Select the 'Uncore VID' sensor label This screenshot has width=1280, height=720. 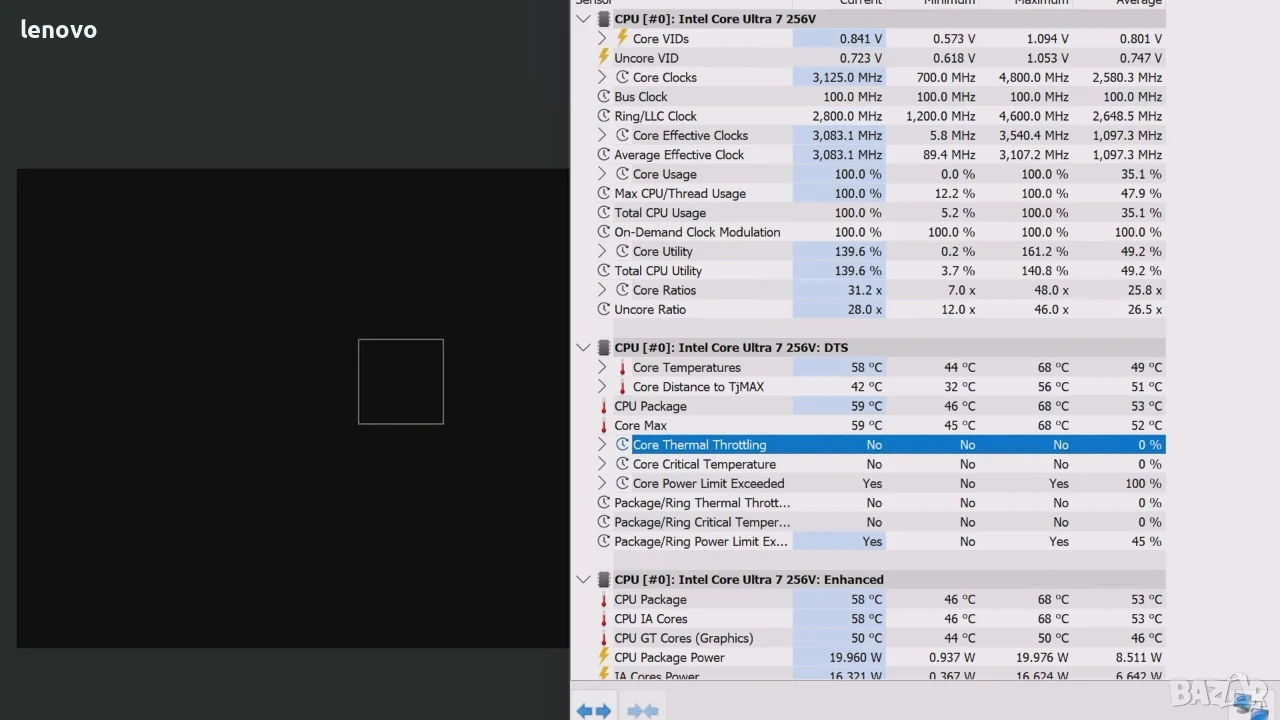click(646, 58)
